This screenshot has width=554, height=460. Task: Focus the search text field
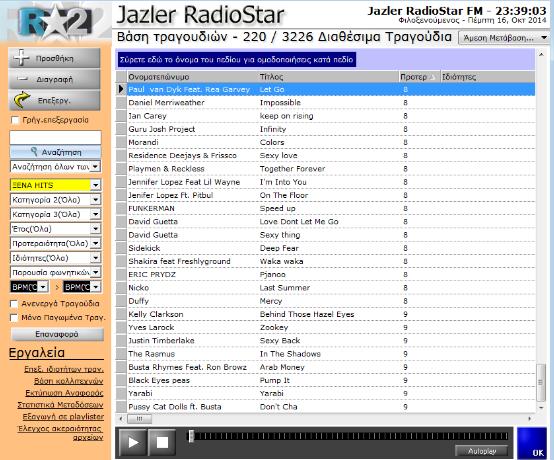55,137
